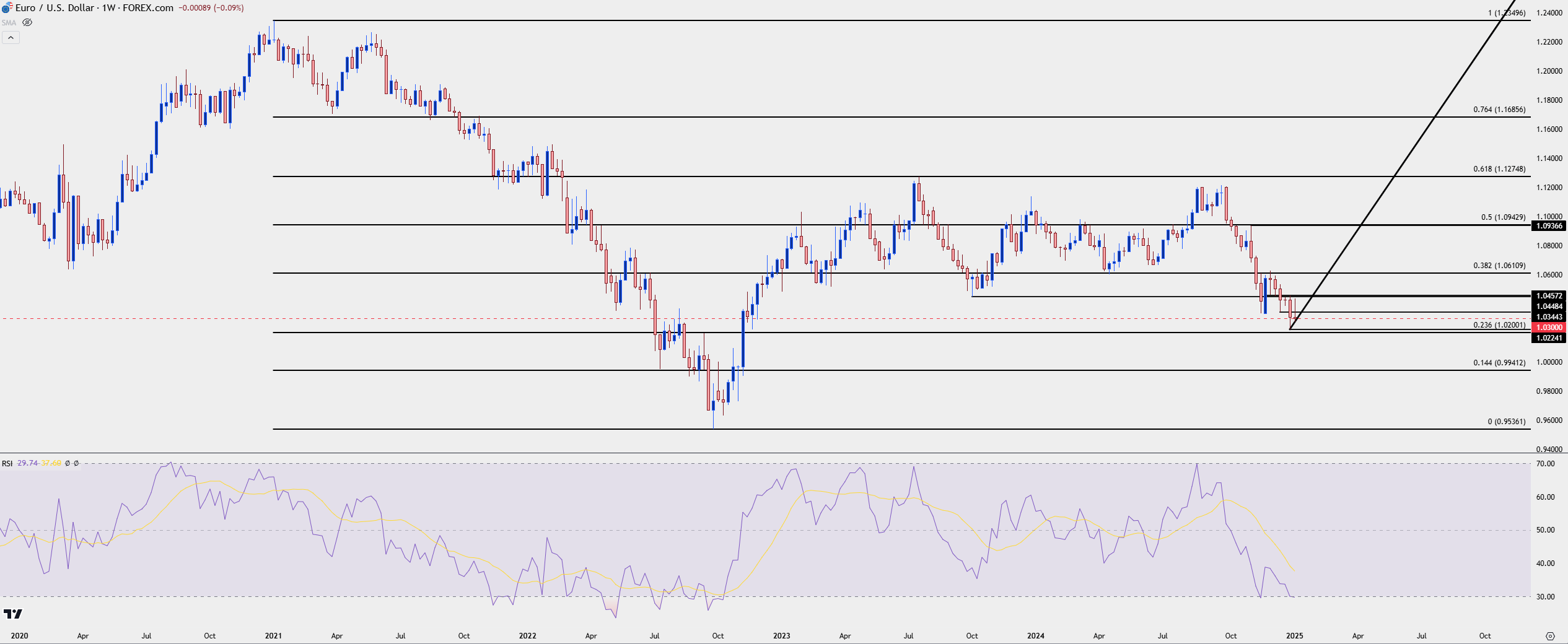Click Fibonacci label 0.144 (0.99412)
The width and height of the screenshot is (1568, 644).
point(1499,363)
